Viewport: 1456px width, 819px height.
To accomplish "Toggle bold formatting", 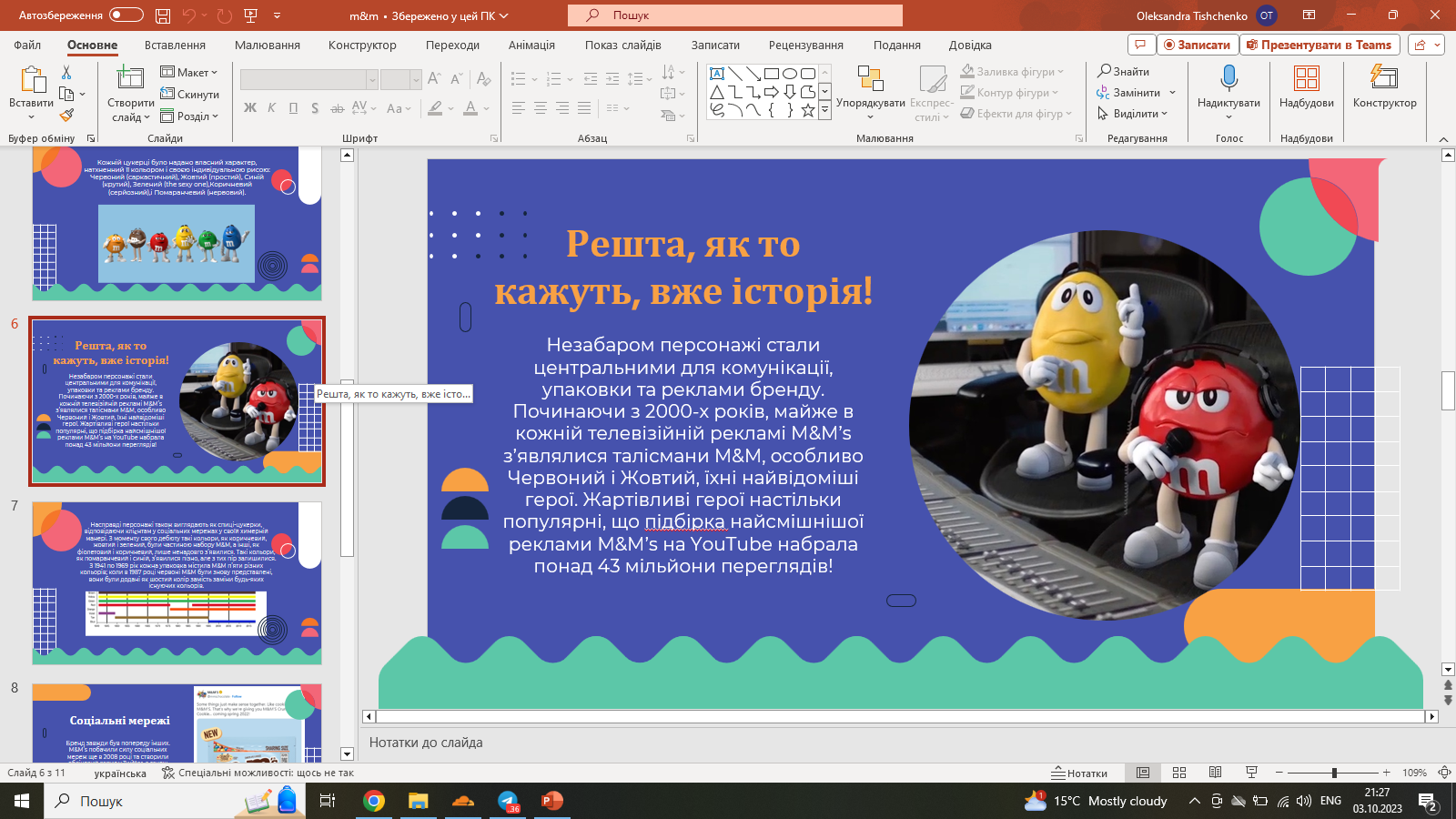I will point(250,108).
